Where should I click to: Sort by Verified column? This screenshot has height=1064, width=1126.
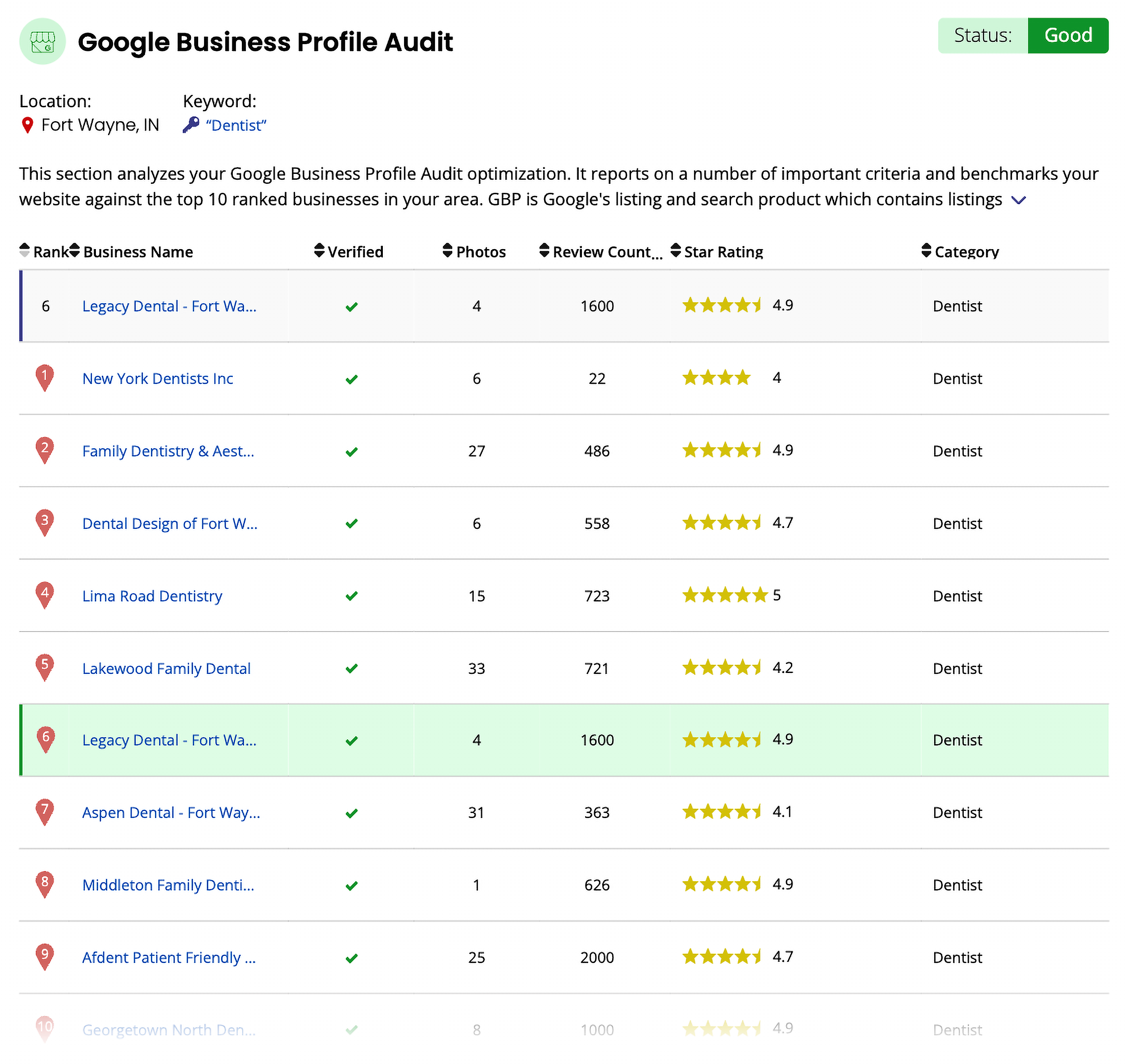[x=349, y=251]
